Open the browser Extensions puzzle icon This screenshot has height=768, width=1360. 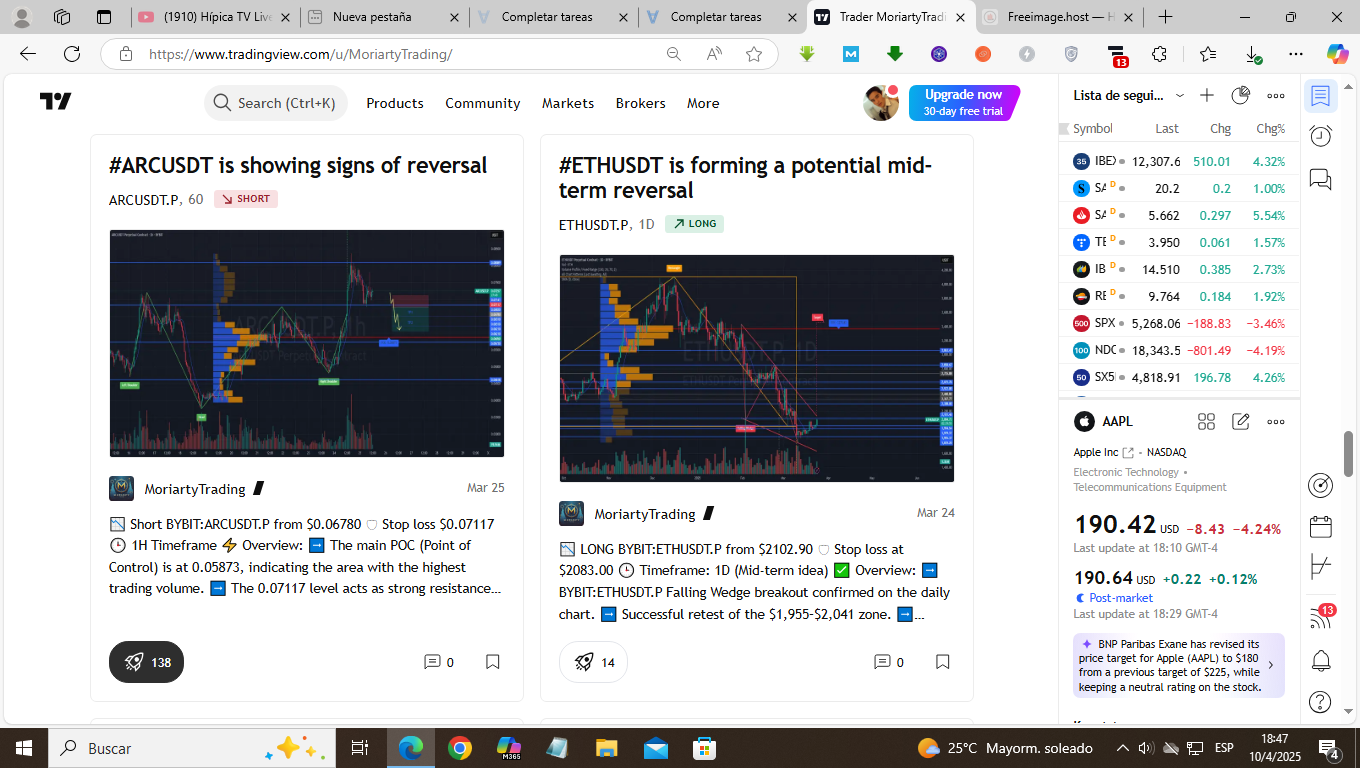click(x=1159, y=54)
